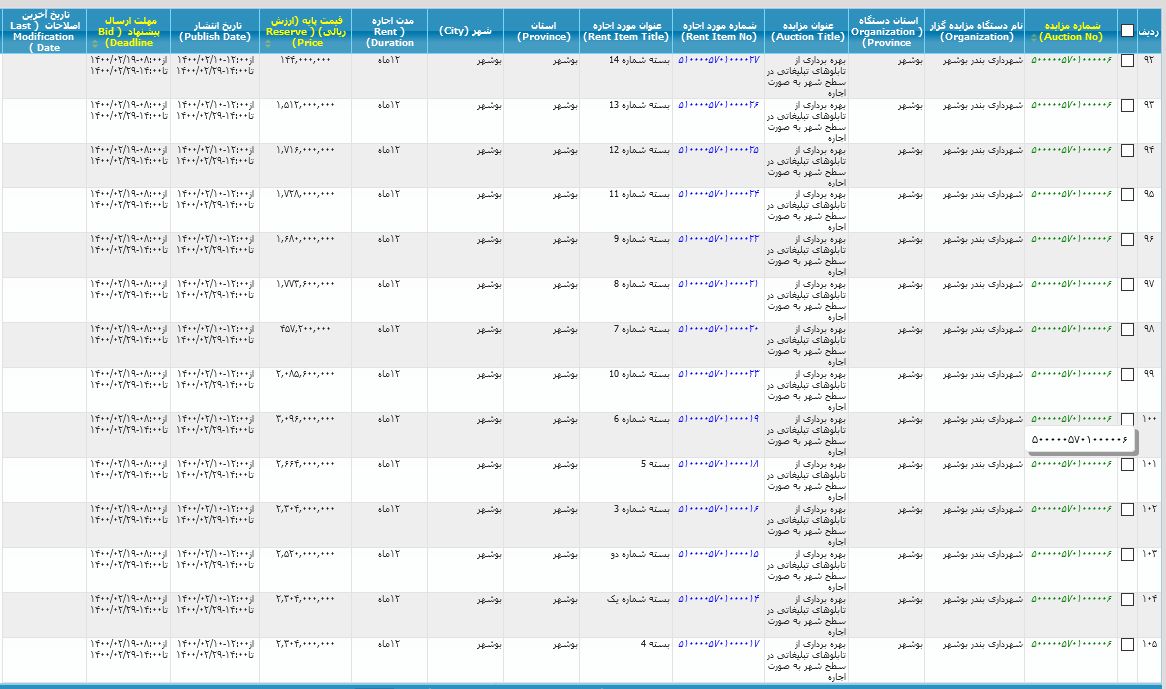Toggle the select-all checkbox in header row
The width and height of the screenshot is (1166, 689).
(x=1127, y=31)
